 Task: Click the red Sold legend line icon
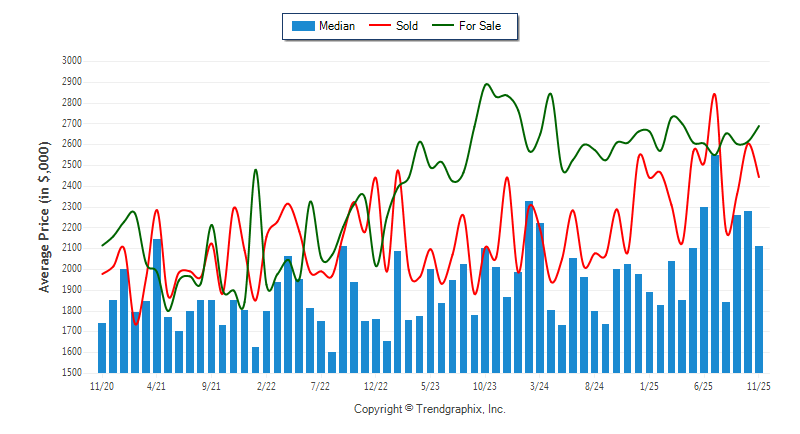pyautogui.click(x=380, y=26)
